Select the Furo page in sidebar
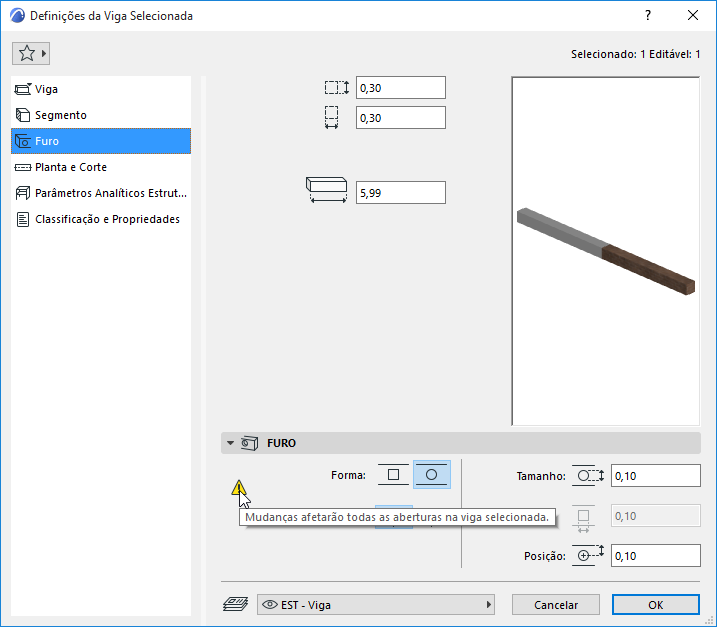This screenshot has width=717, height=627. point(101,141)
